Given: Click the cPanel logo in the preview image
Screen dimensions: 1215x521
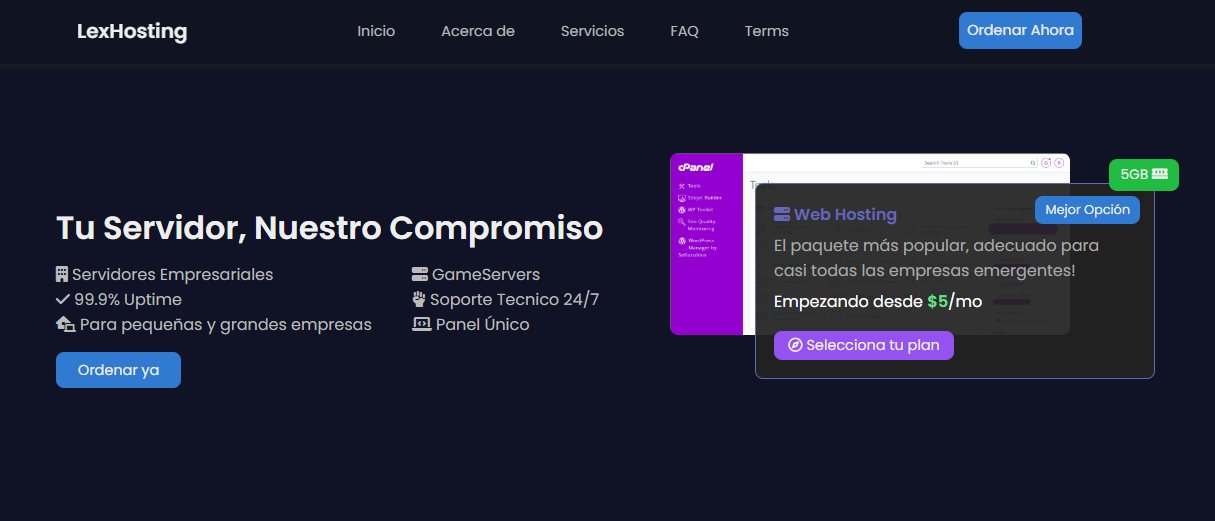Looking at the screenshot, I should 694,167.
